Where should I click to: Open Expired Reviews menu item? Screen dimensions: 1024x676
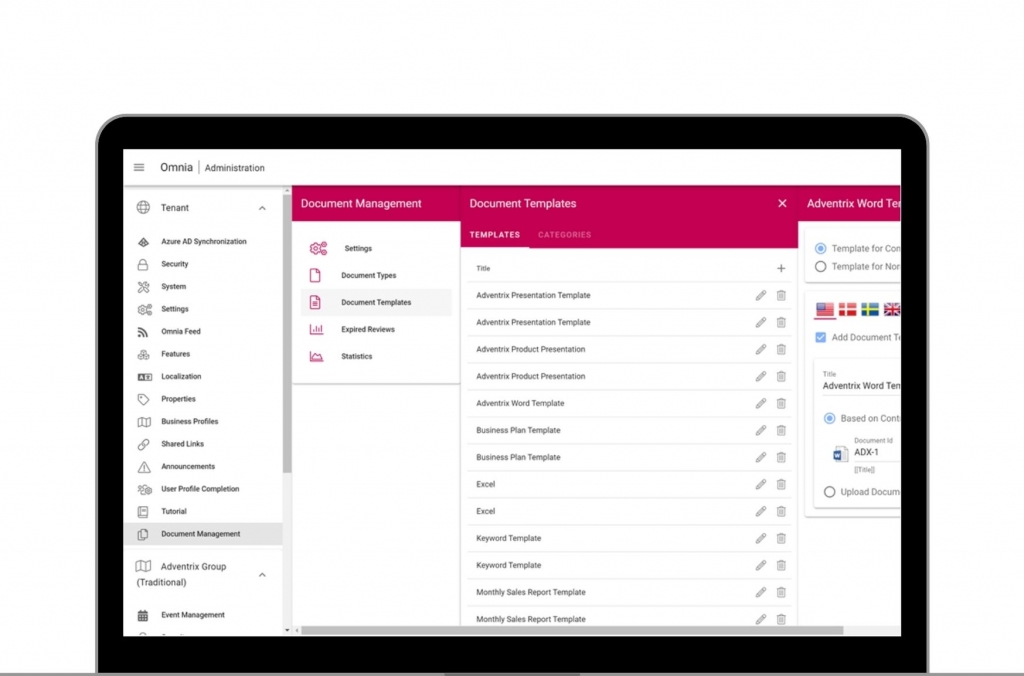coord(376,329)
